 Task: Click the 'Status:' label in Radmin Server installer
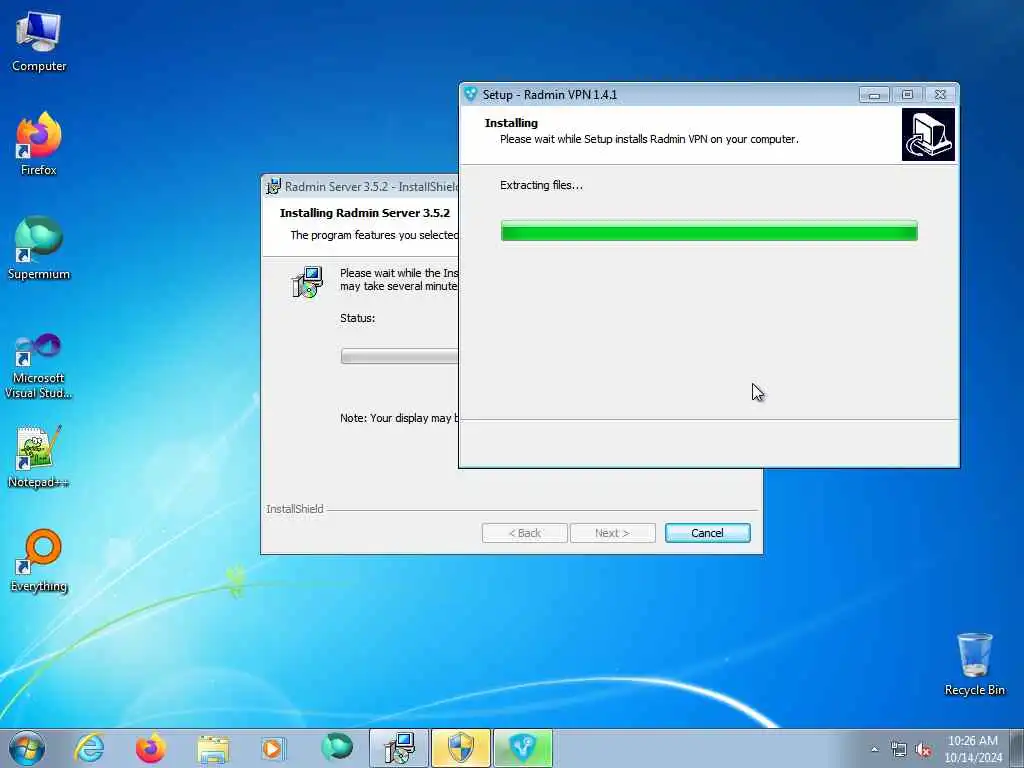pos(357,318)
